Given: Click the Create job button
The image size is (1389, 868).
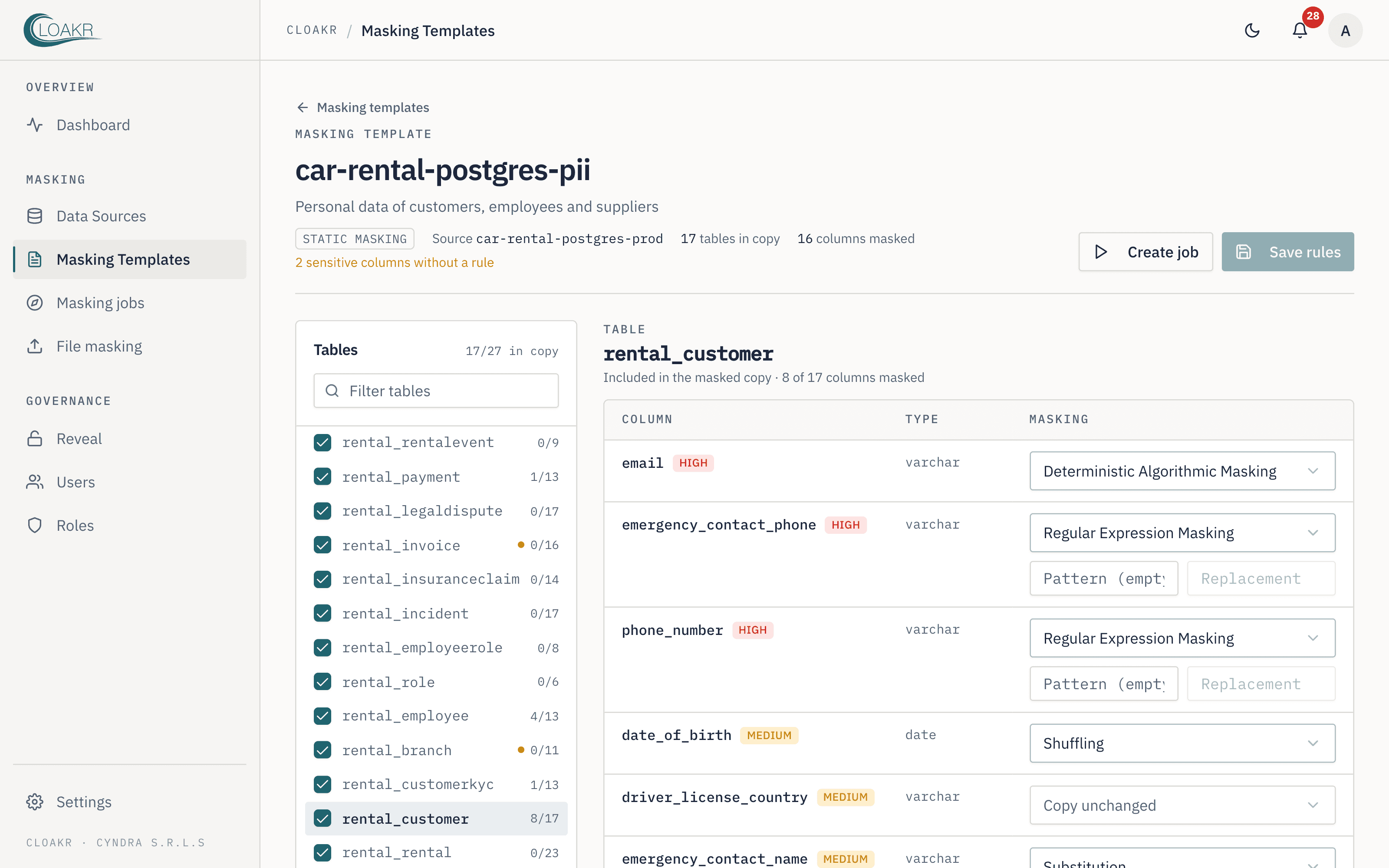Looking at the screenshot, I should pyautogui.click(x=1145, y=252).
